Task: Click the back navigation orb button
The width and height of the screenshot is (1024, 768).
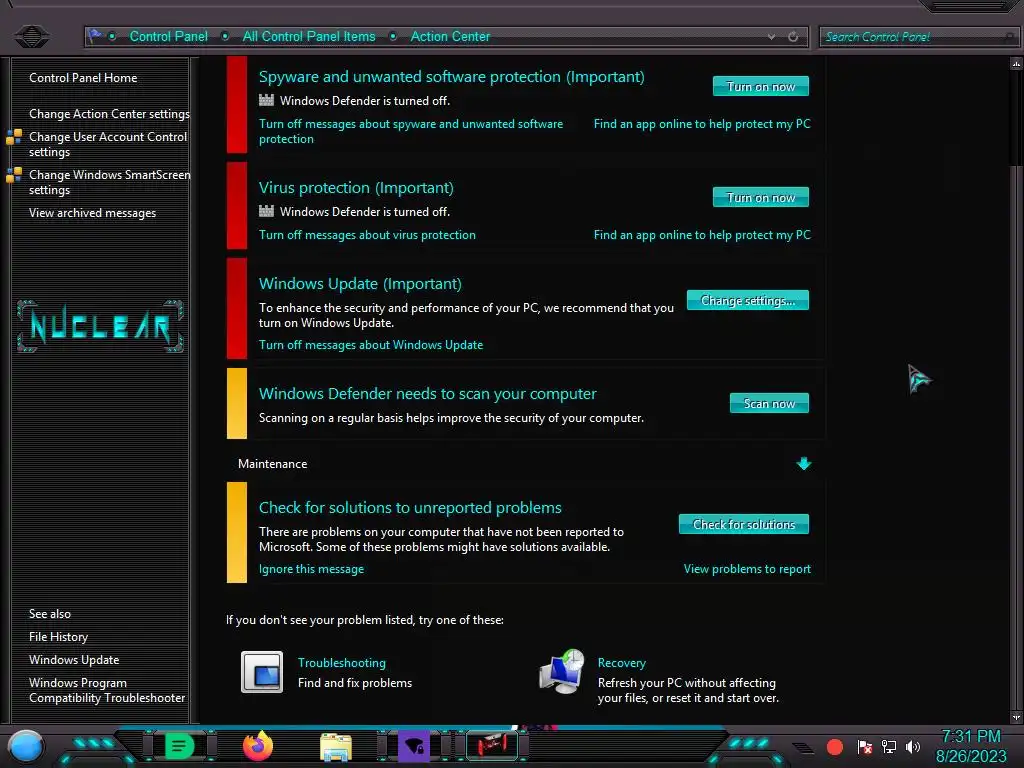Action: pyautogui.click(x=31, y=36)
